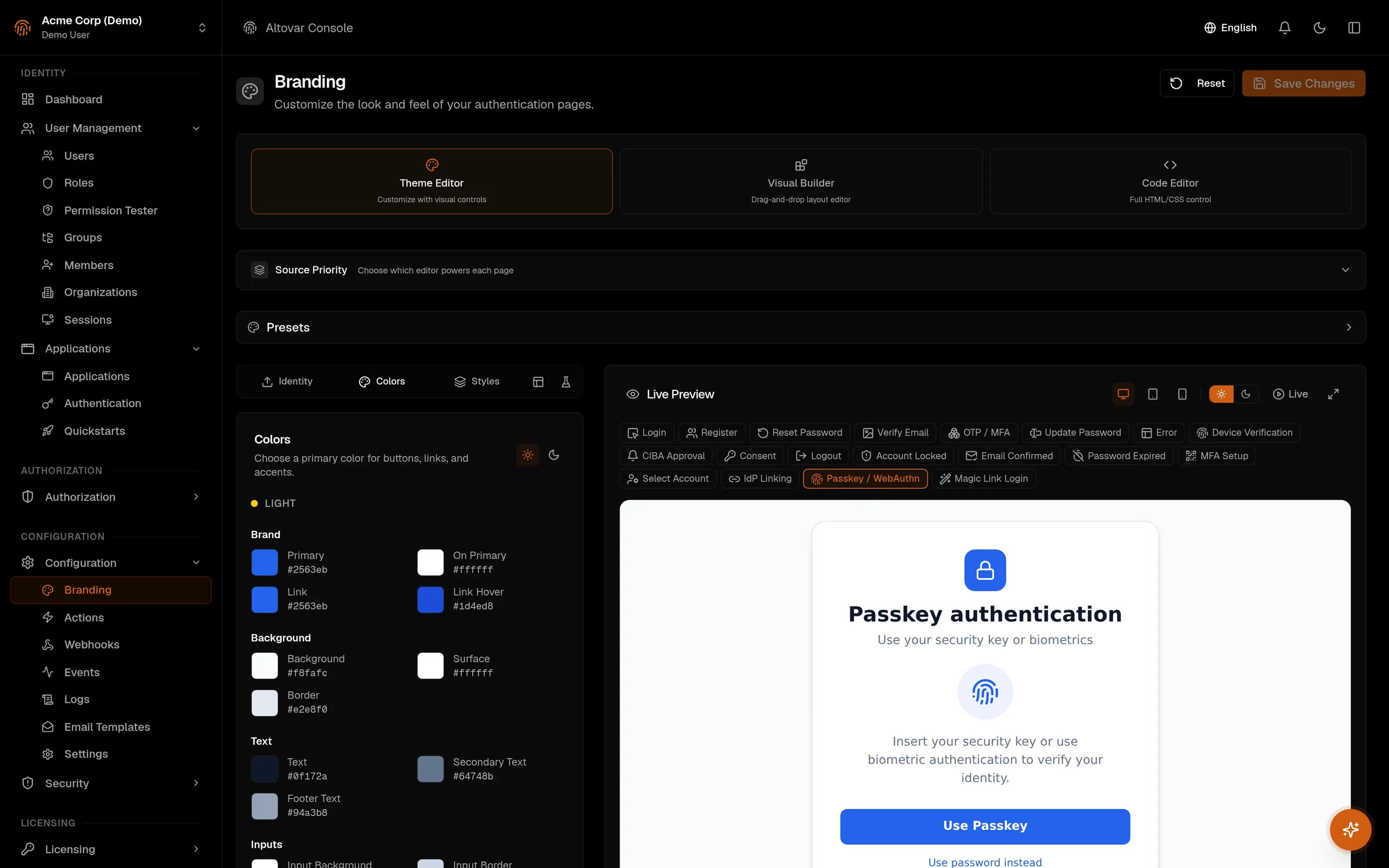Open the AI assistant sparkle button

tap(1350, 829)
